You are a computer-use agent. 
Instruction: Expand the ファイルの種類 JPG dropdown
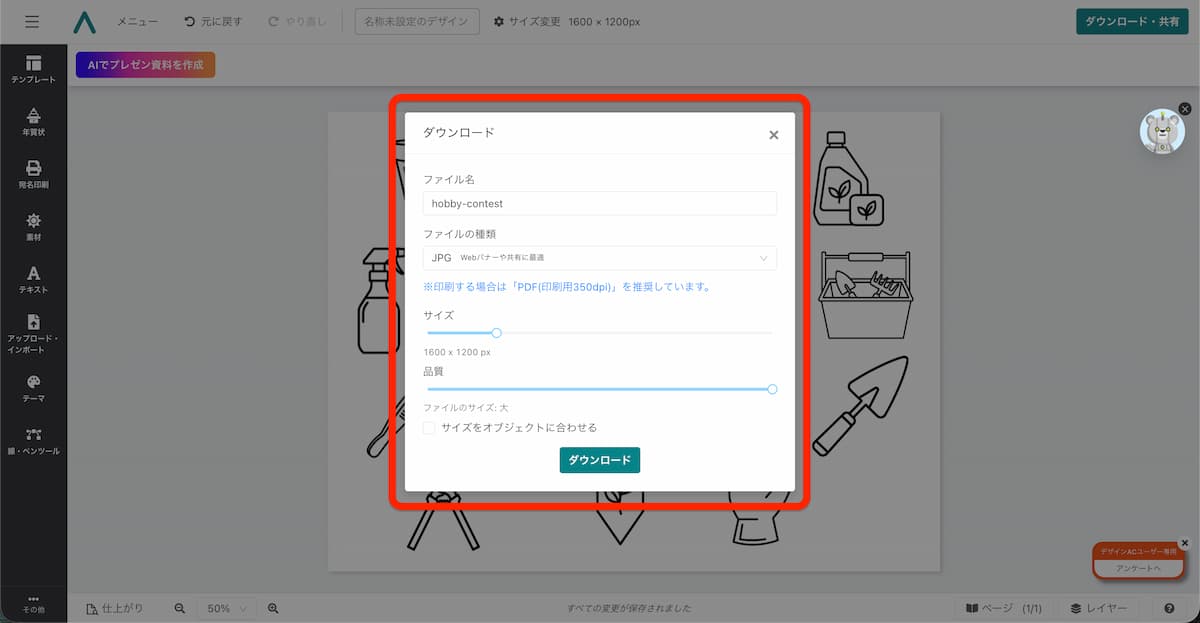[x=599, y=258]
